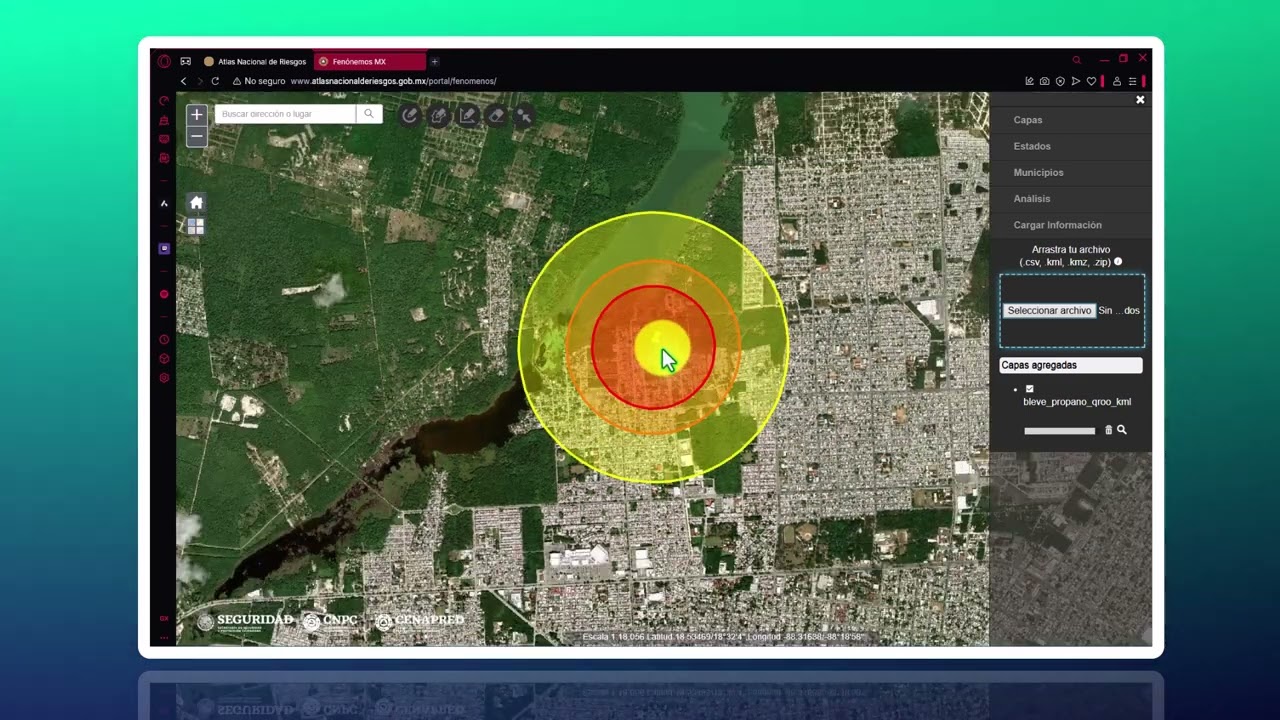The height and width of the screenshot is (720, 1280).
Task: Open the browser account profile icon
Action: click(x=1117, y=81)
